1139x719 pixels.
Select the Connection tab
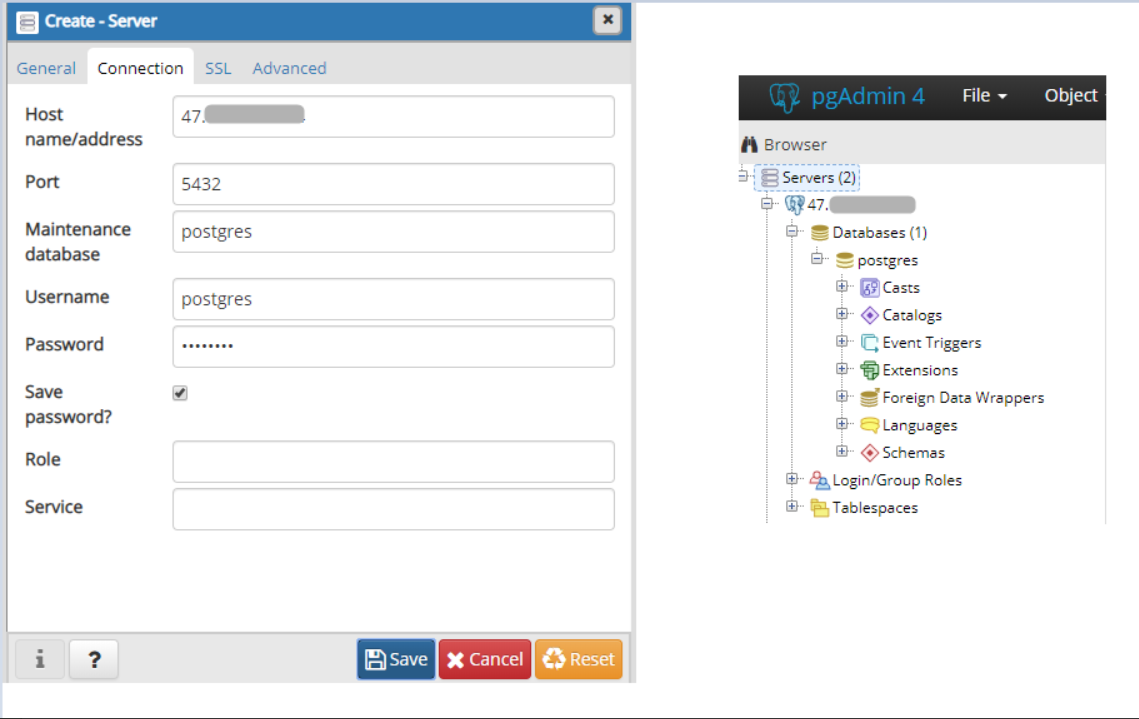(x=140, y=68)
